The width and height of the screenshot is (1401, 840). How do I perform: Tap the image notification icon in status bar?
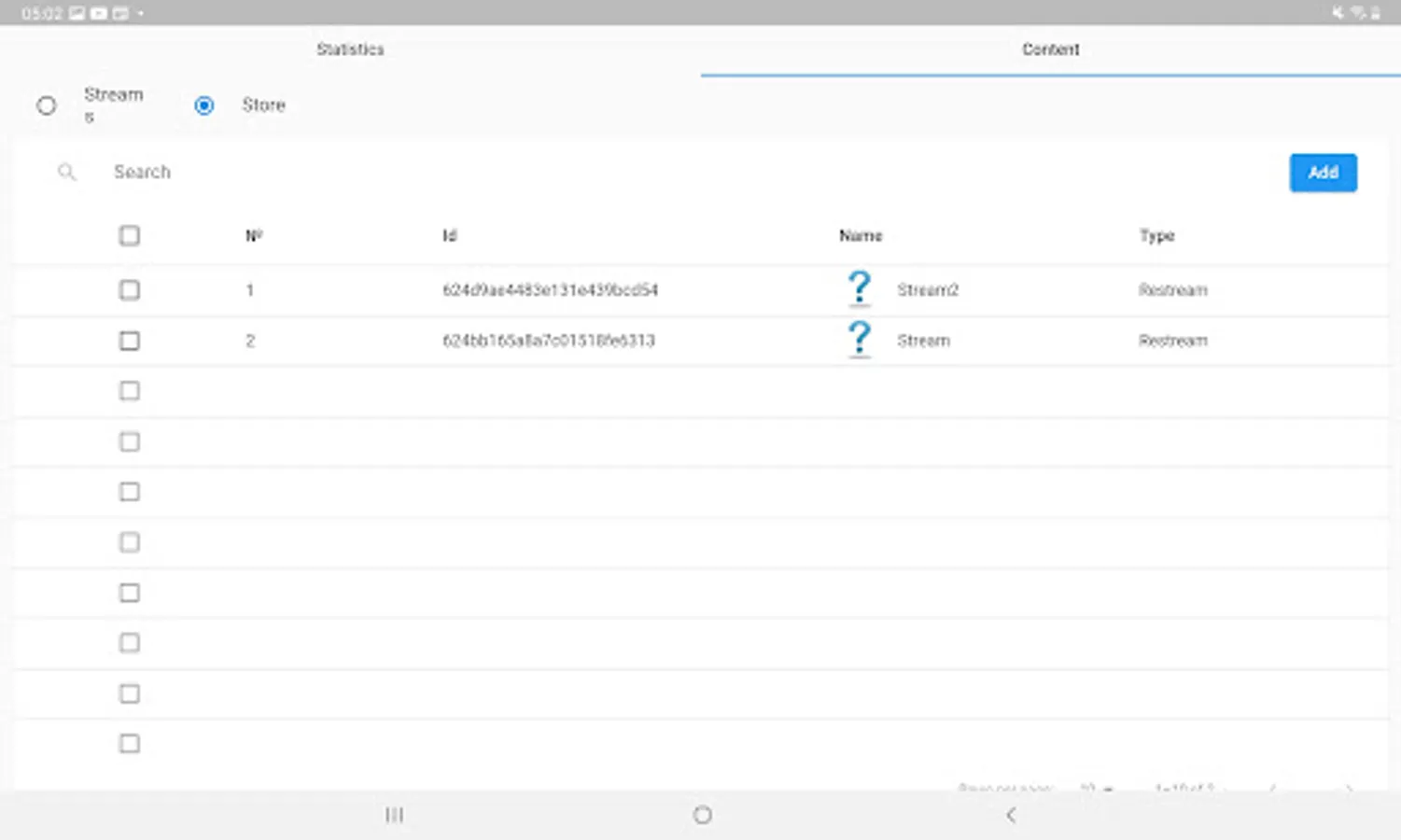[x=77, y=13]
